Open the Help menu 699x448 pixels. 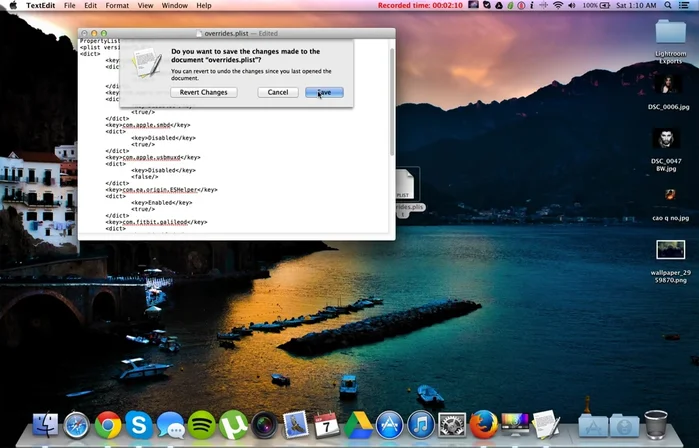point(204,5)
